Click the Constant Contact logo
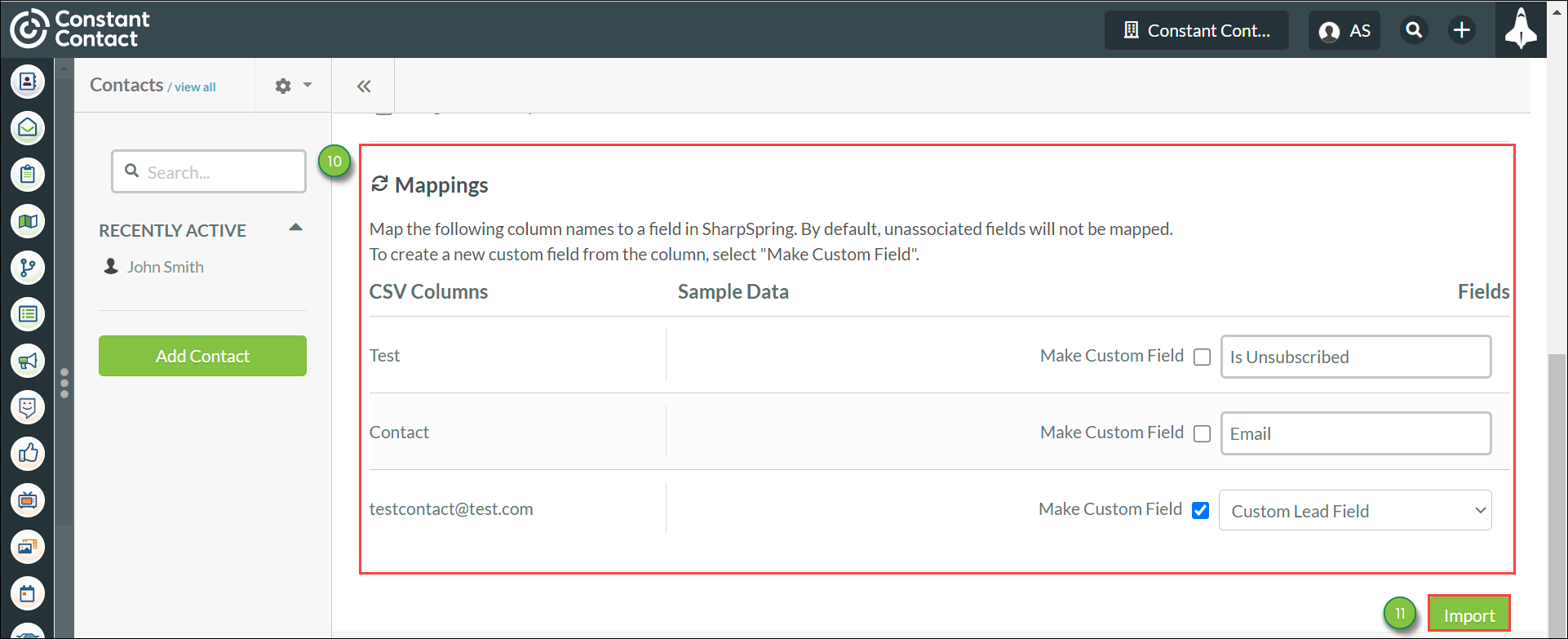The image size is (1568, 639). (80, 29)
